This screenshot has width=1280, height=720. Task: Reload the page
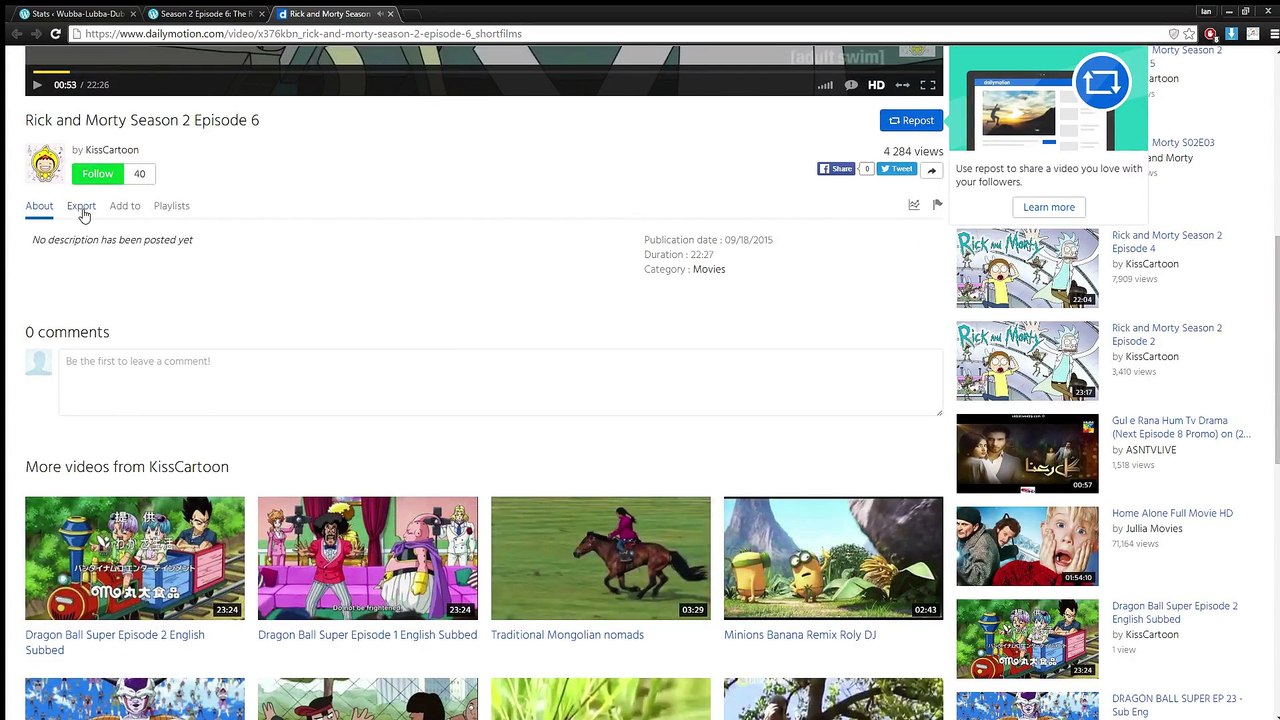(56, 34)
